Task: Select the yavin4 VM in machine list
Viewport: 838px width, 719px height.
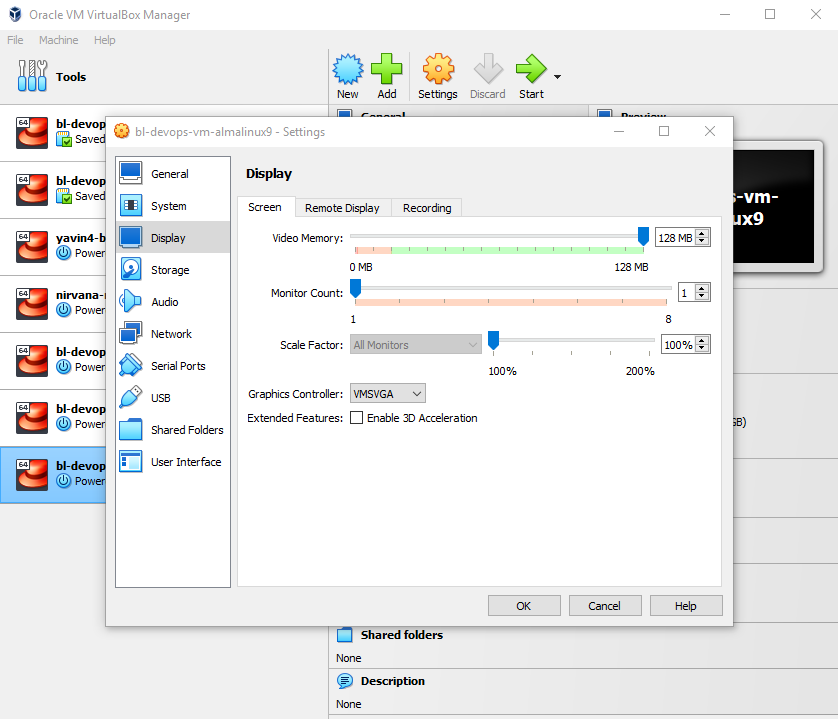Action: (53, 246)
